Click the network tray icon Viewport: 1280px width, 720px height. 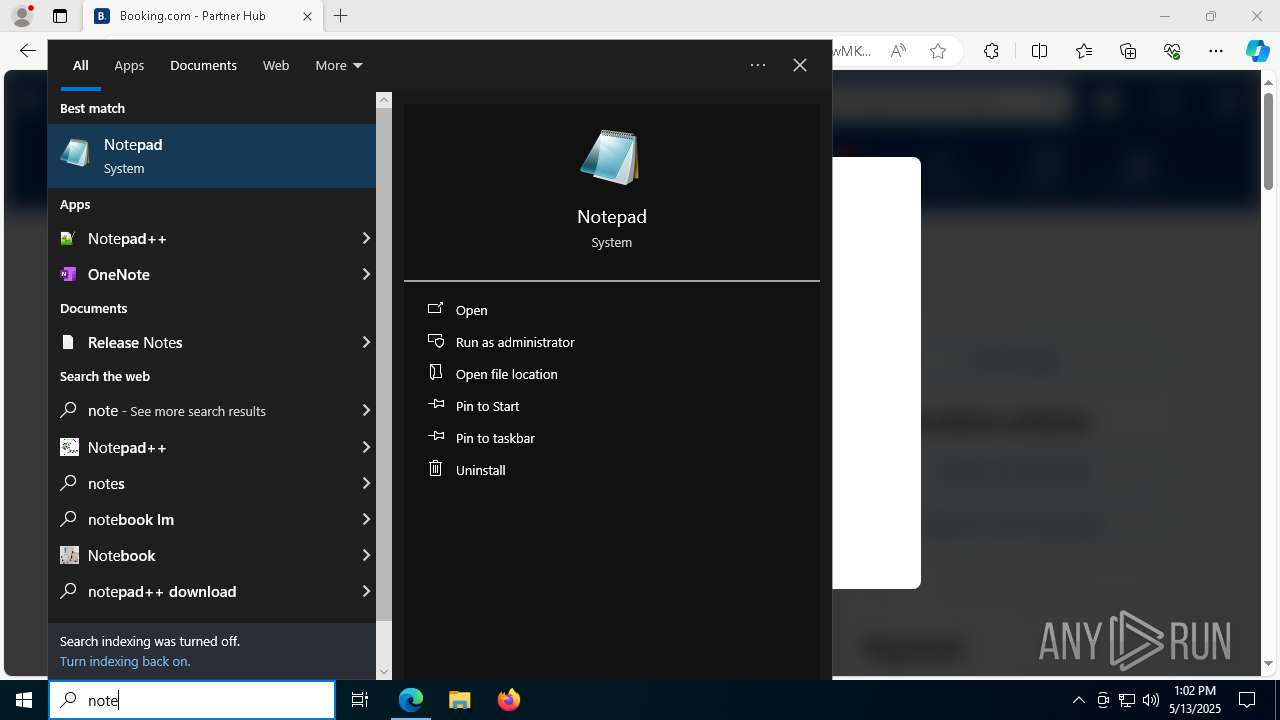[1127, 700]
